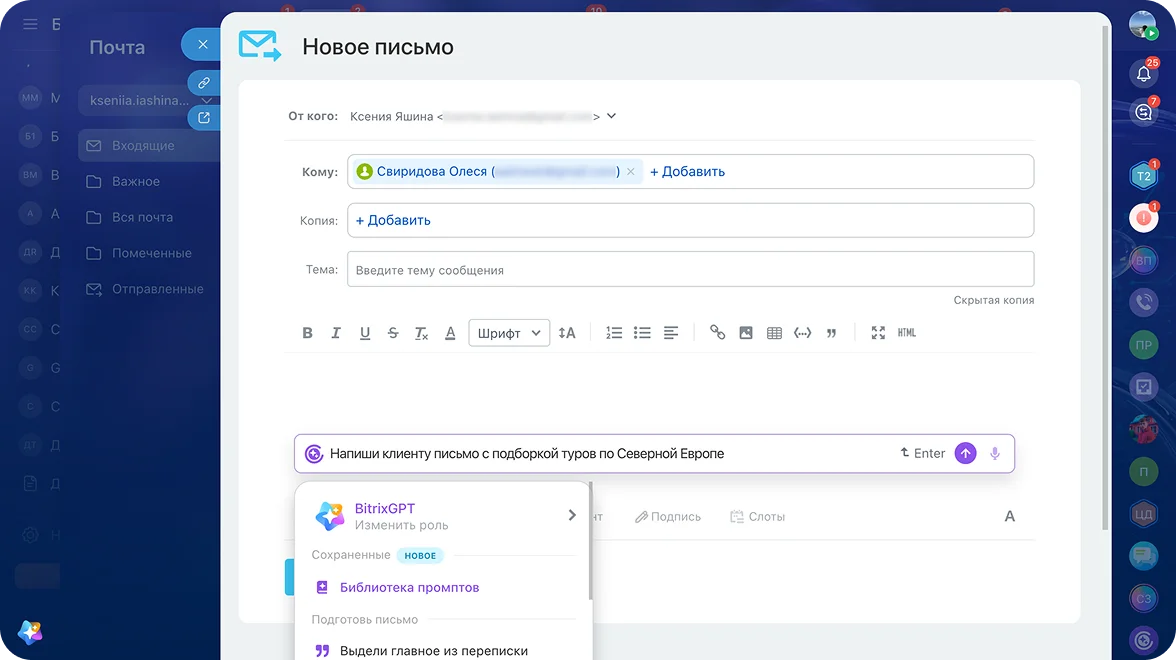The image size is (1176, 660).
Task: Insert a table
Action: [x=775, y=333]
